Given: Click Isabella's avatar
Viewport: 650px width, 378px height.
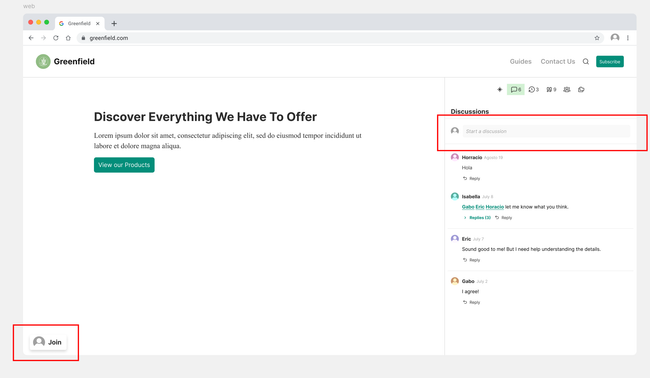Looking at the screenshot, I should [455, 196].
